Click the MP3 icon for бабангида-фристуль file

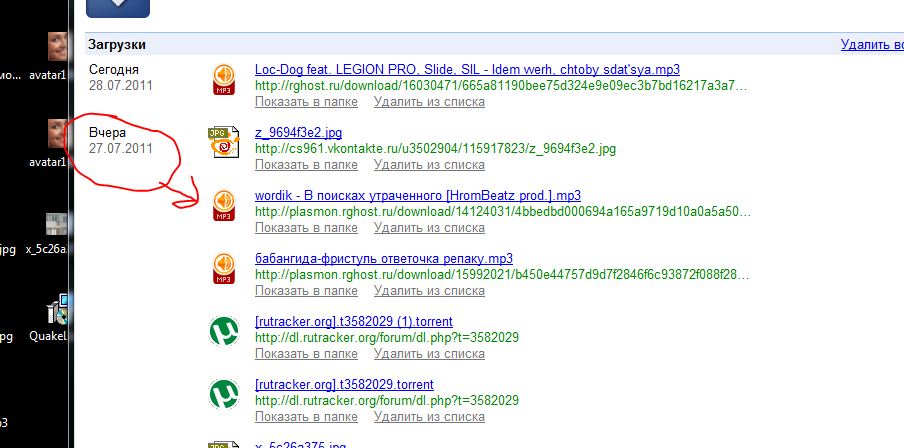click(223, 268)
